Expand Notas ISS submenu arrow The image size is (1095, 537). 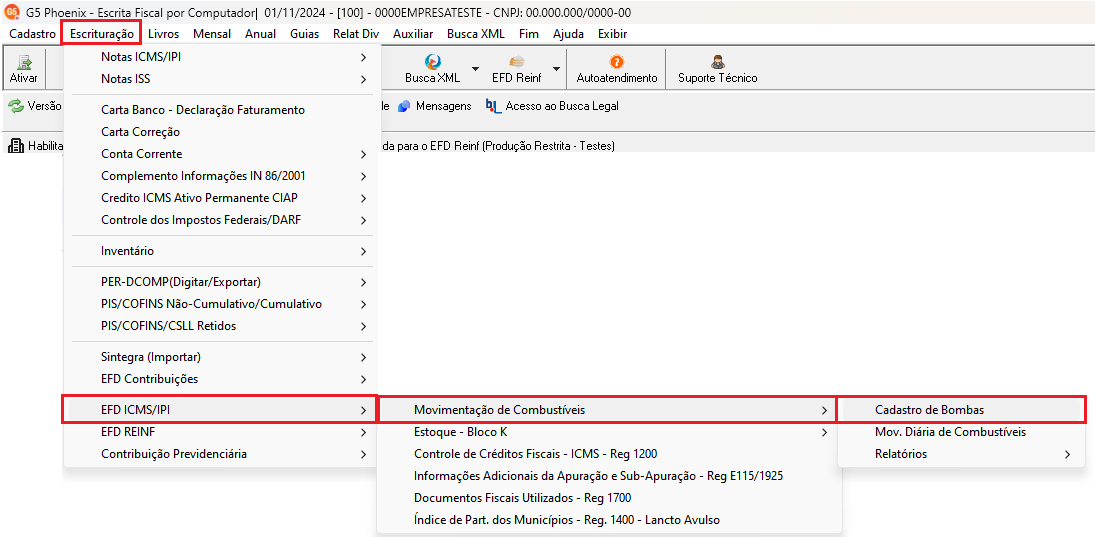tap(363, 80)
